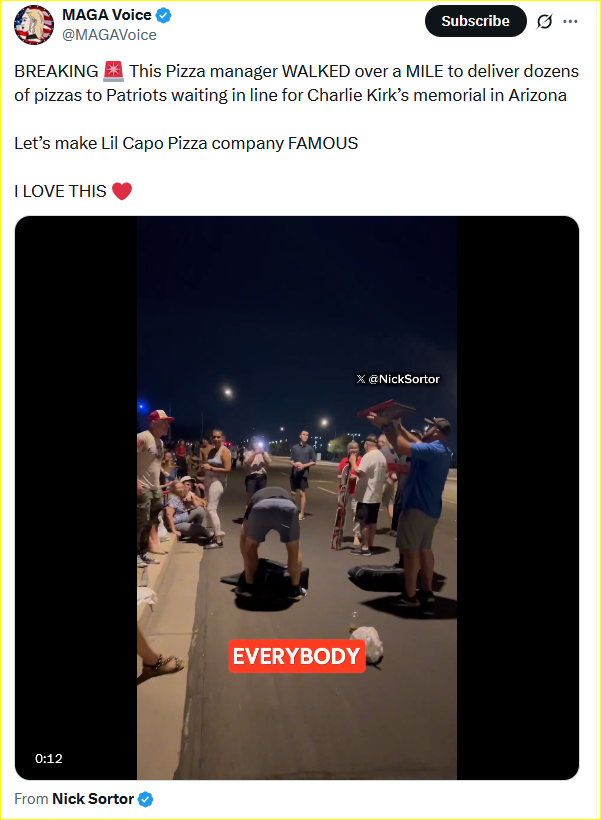Click the red siren emoji after BREAKING
The image size is (601, 820).
click(113, 72)
